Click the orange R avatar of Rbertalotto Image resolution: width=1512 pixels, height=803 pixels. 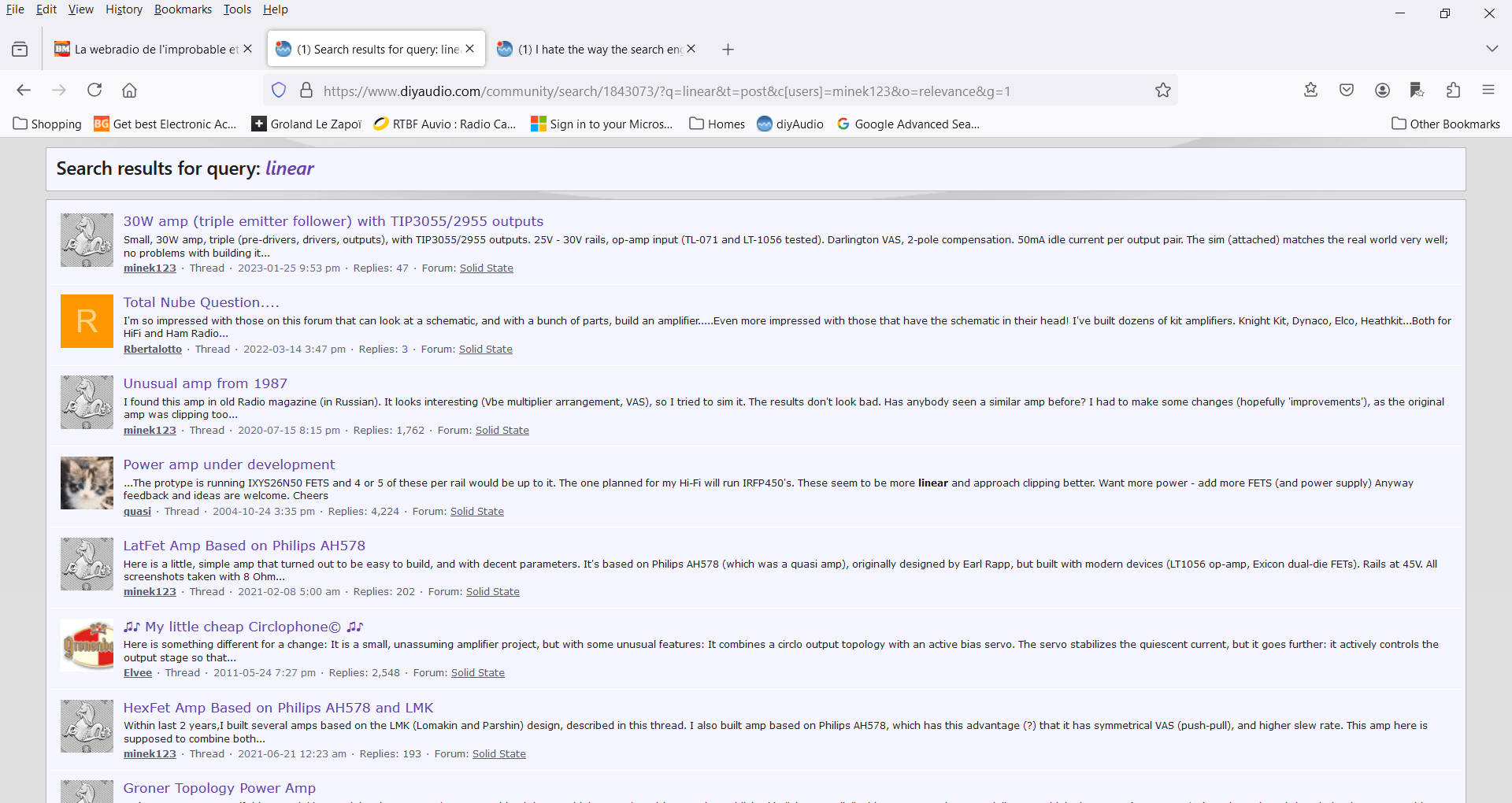[87, 321]
